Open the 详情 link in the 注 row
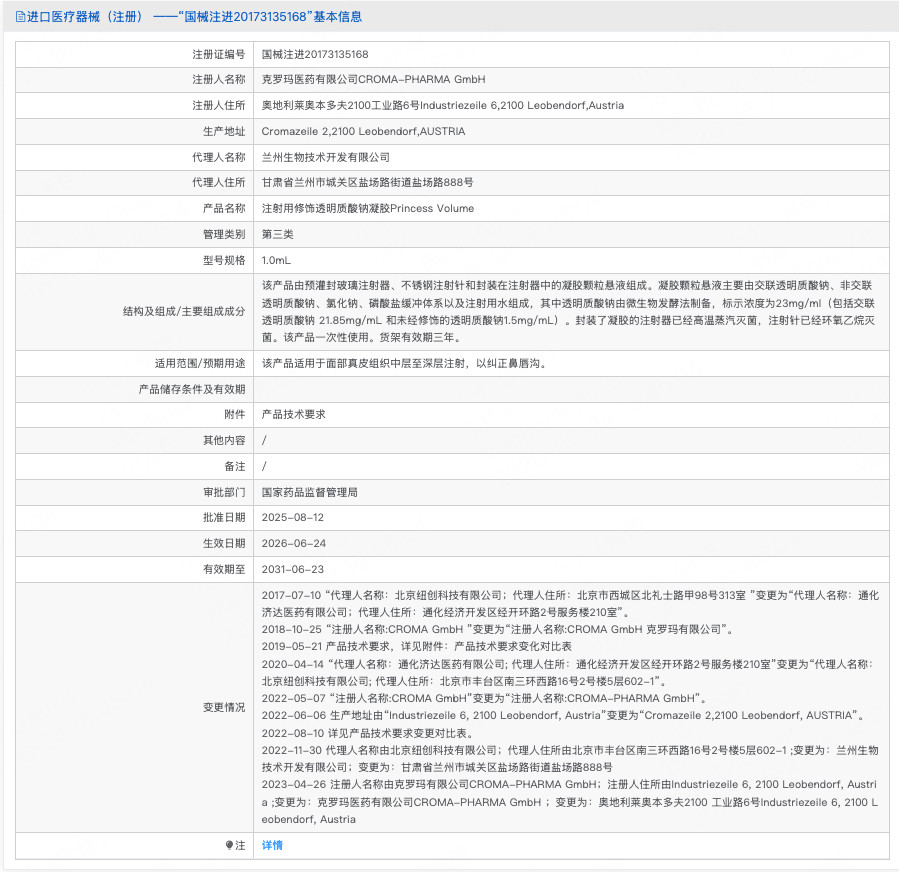 (x=272, y=845)
